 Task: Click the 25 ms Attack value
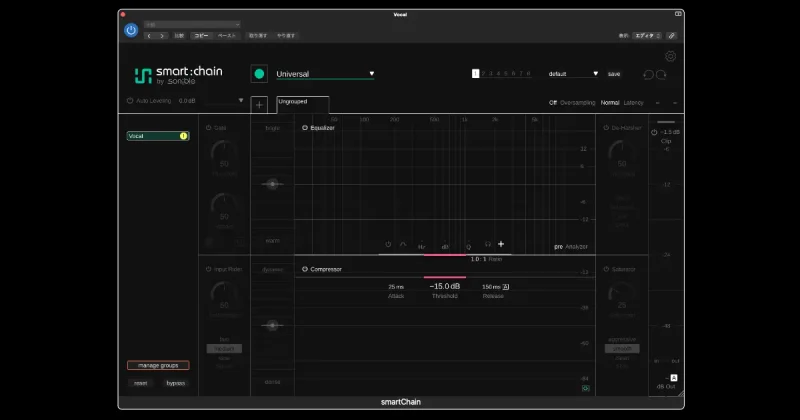point(396,287)
